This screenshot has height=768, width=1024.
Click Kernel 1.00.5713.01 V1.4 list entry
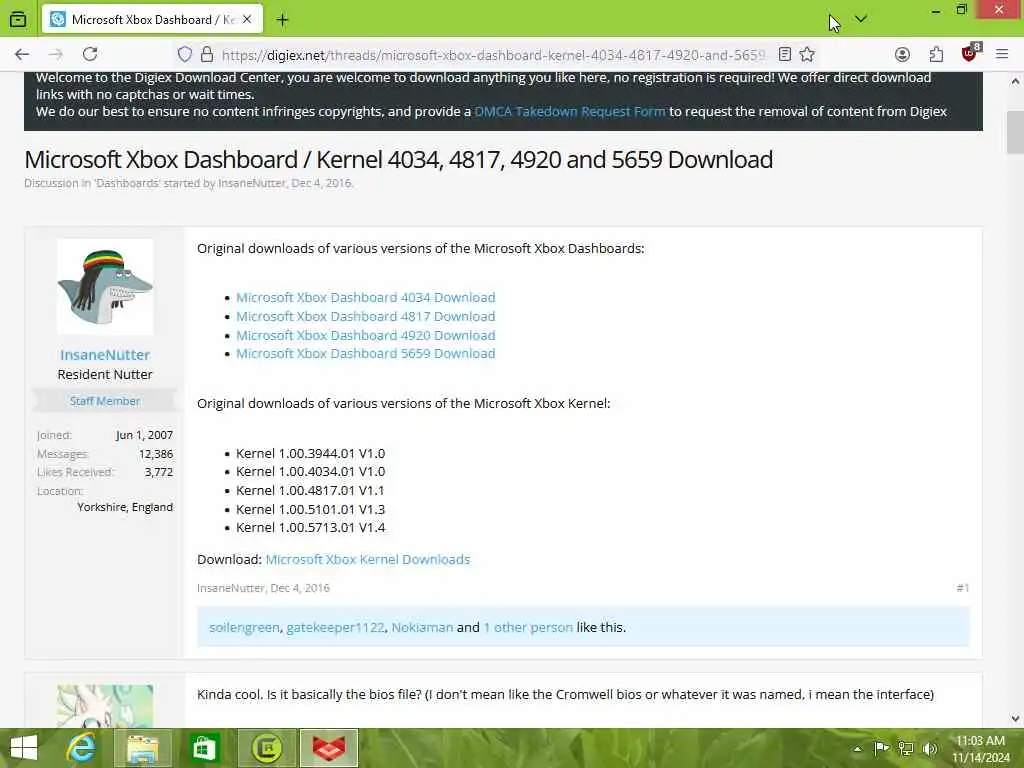(x=311, y=528)
